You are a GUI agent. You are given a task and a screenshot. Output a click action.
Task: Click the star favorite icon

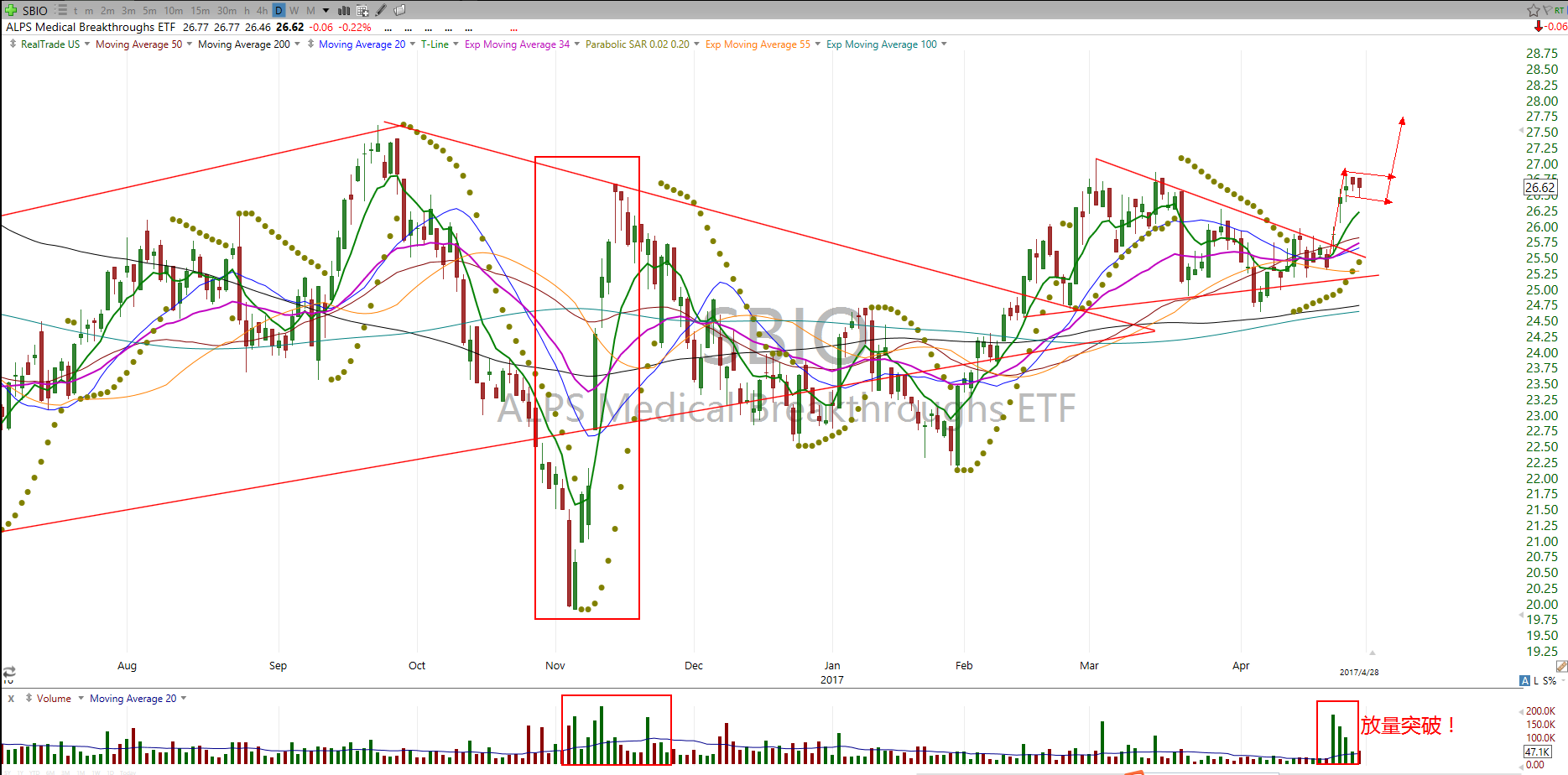pos(1534,10)
